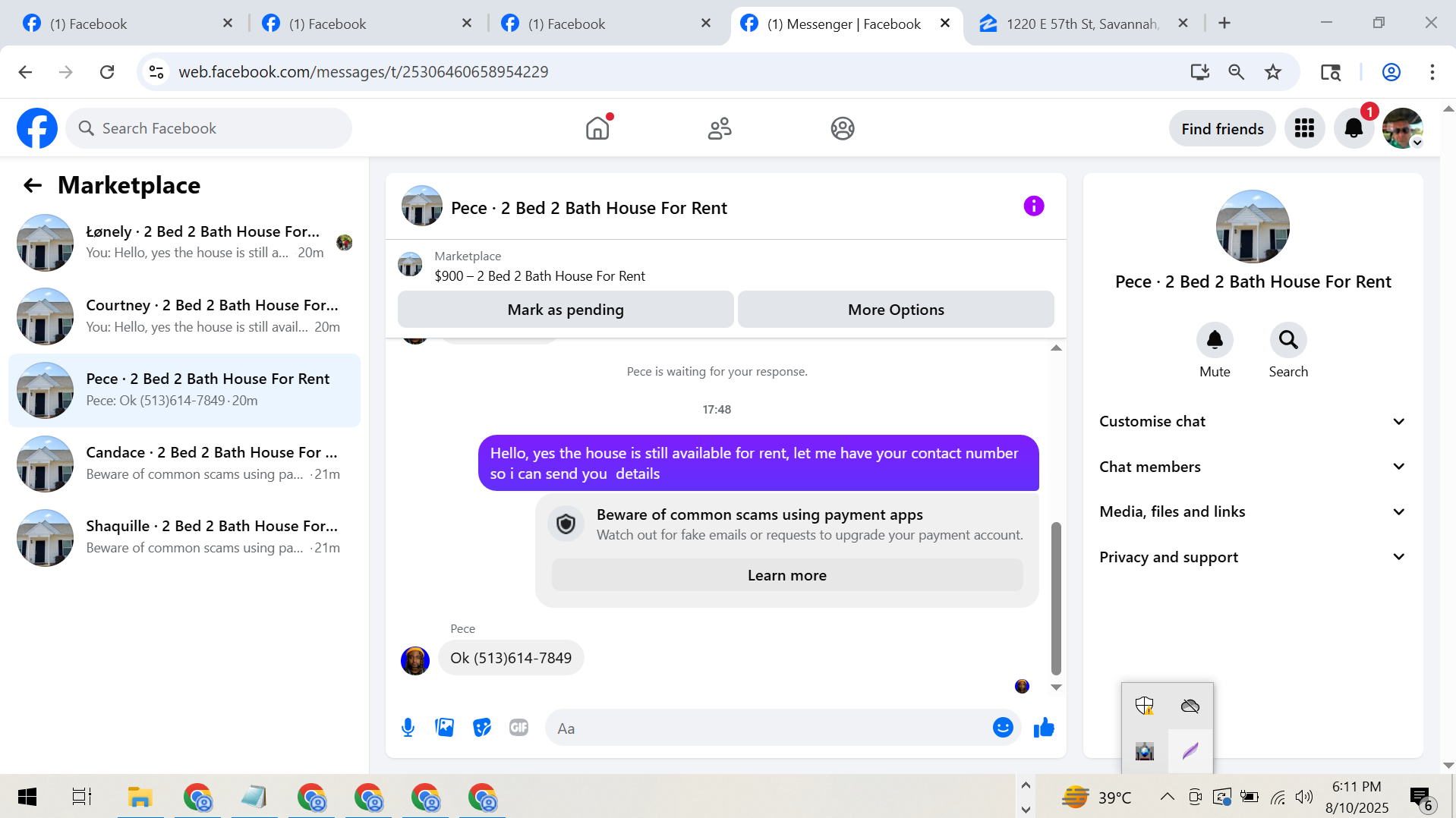Image resolution: width=1456 pixels, height=818 pixels.
Task: Click Find friends button
Action: coord(1222,129)
